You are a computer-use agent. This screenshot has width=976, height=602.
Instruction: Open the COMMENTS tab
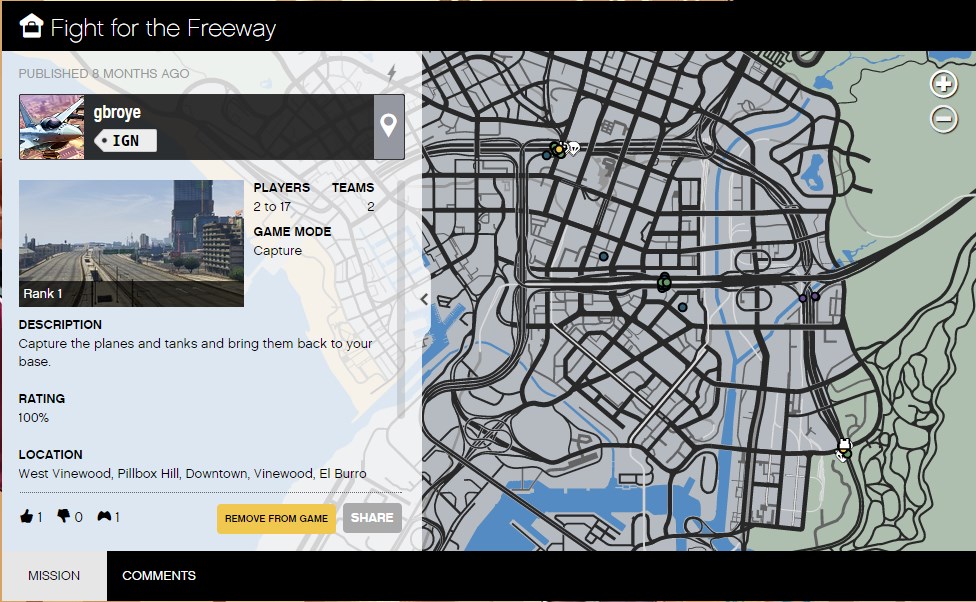159,575
